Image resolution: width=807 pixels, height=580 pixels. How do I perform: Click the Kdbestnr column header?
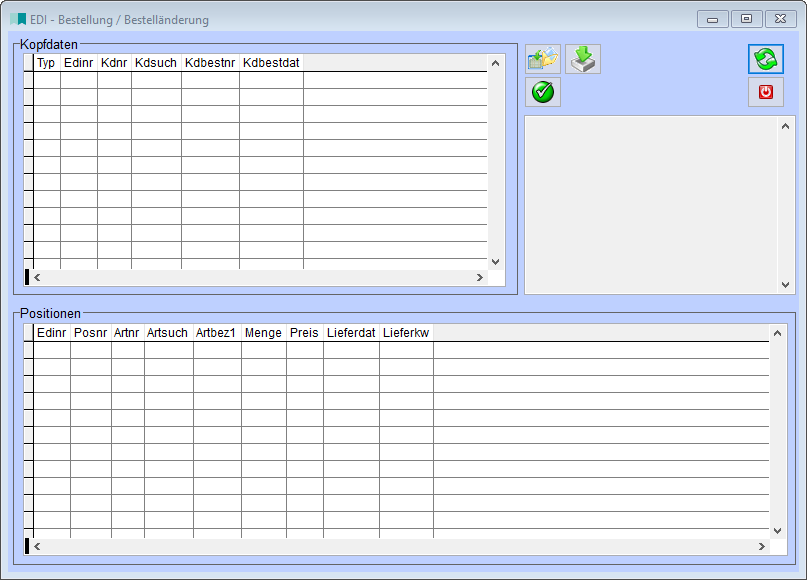click(210, 63)
